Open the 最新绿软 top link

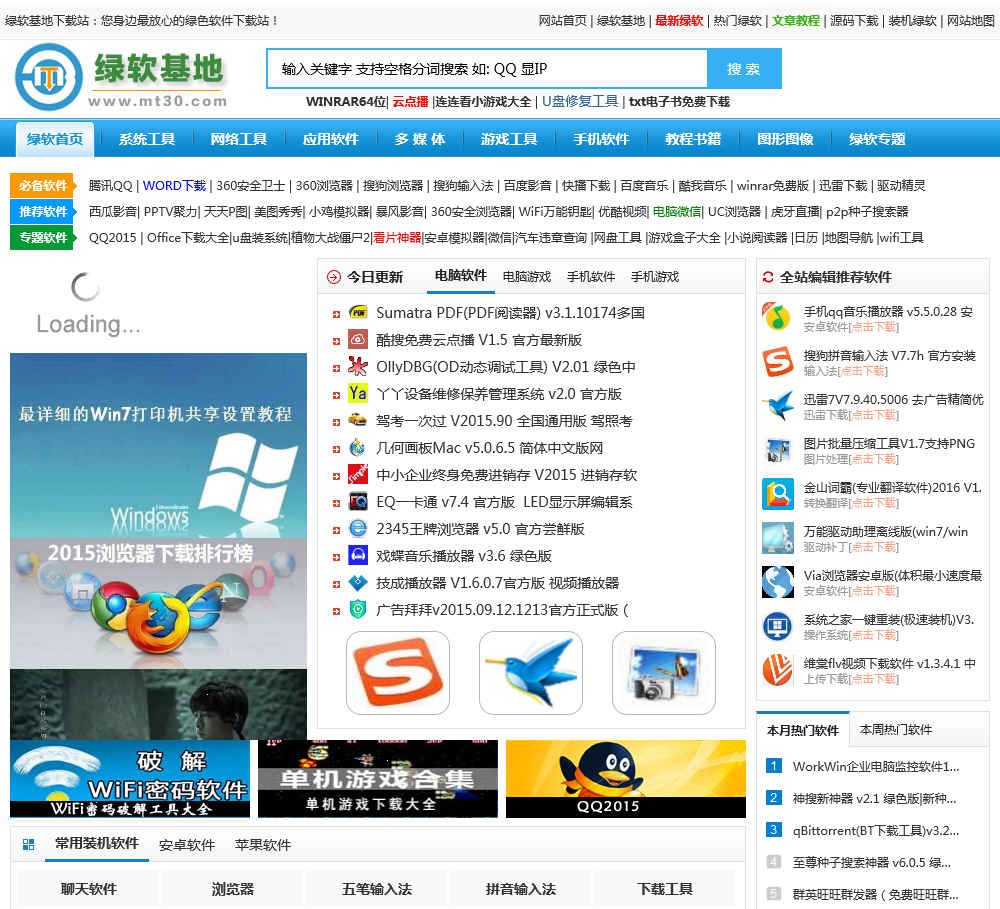679,20
